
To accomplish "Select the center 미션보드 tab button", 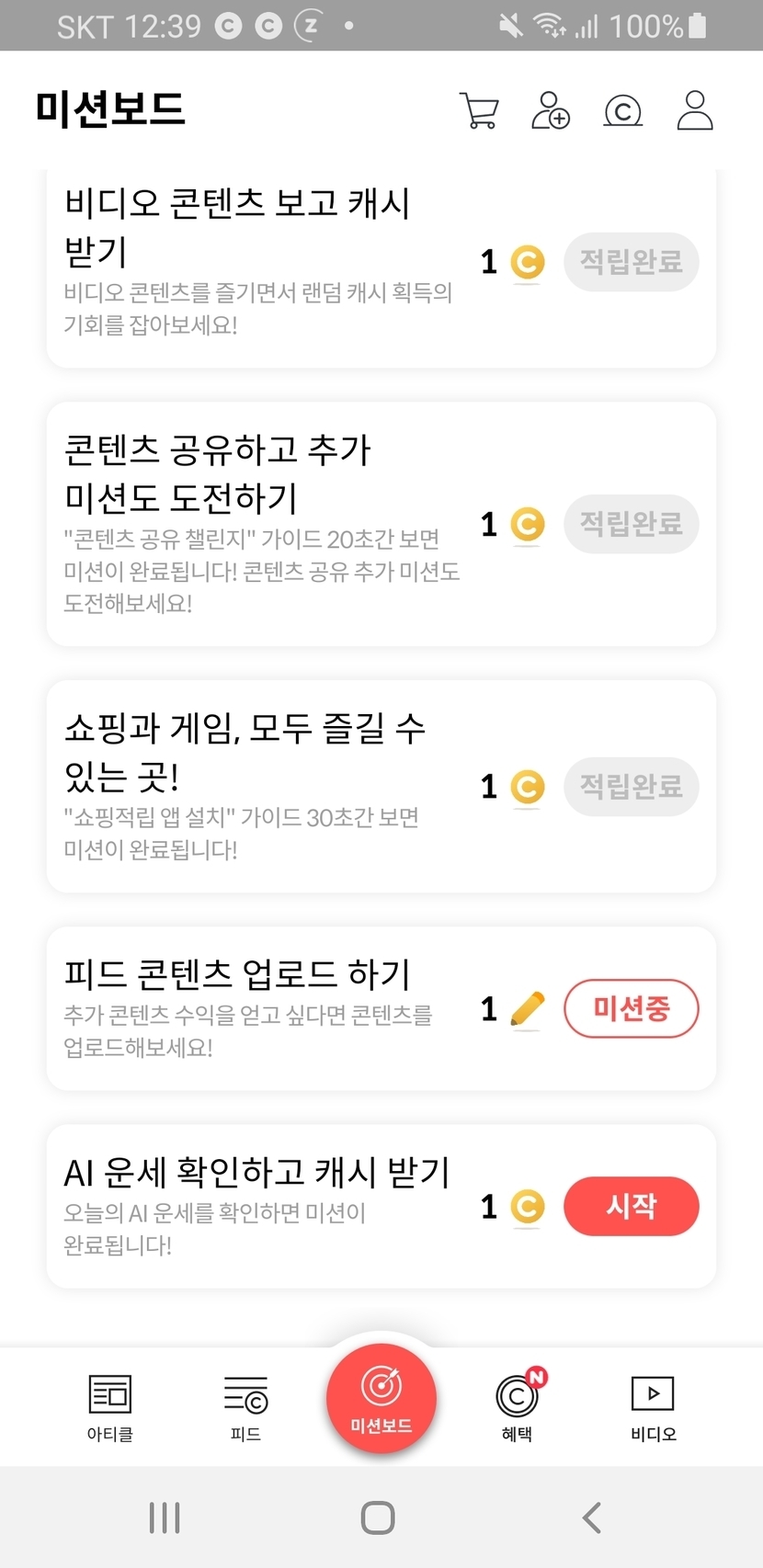I will (x=381, y=1398).
